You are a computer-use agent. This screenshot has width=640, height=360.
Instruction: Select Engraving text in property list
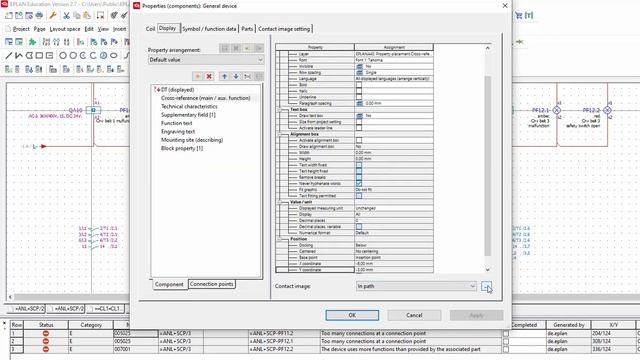click(x=178, y=131)
